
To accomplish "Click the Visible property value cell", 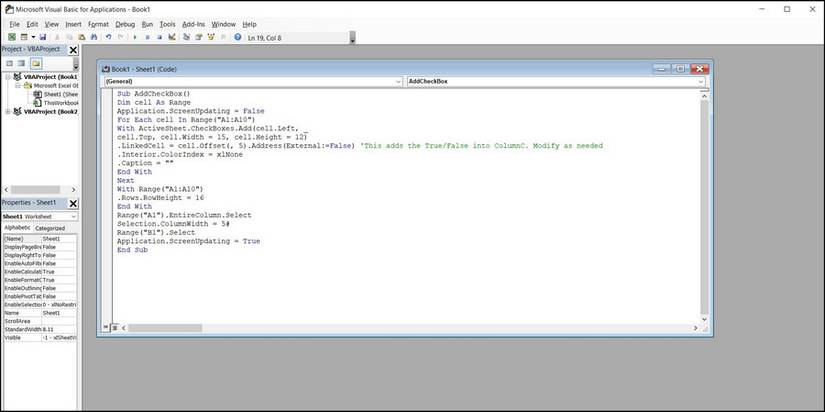I will [59, 338].
